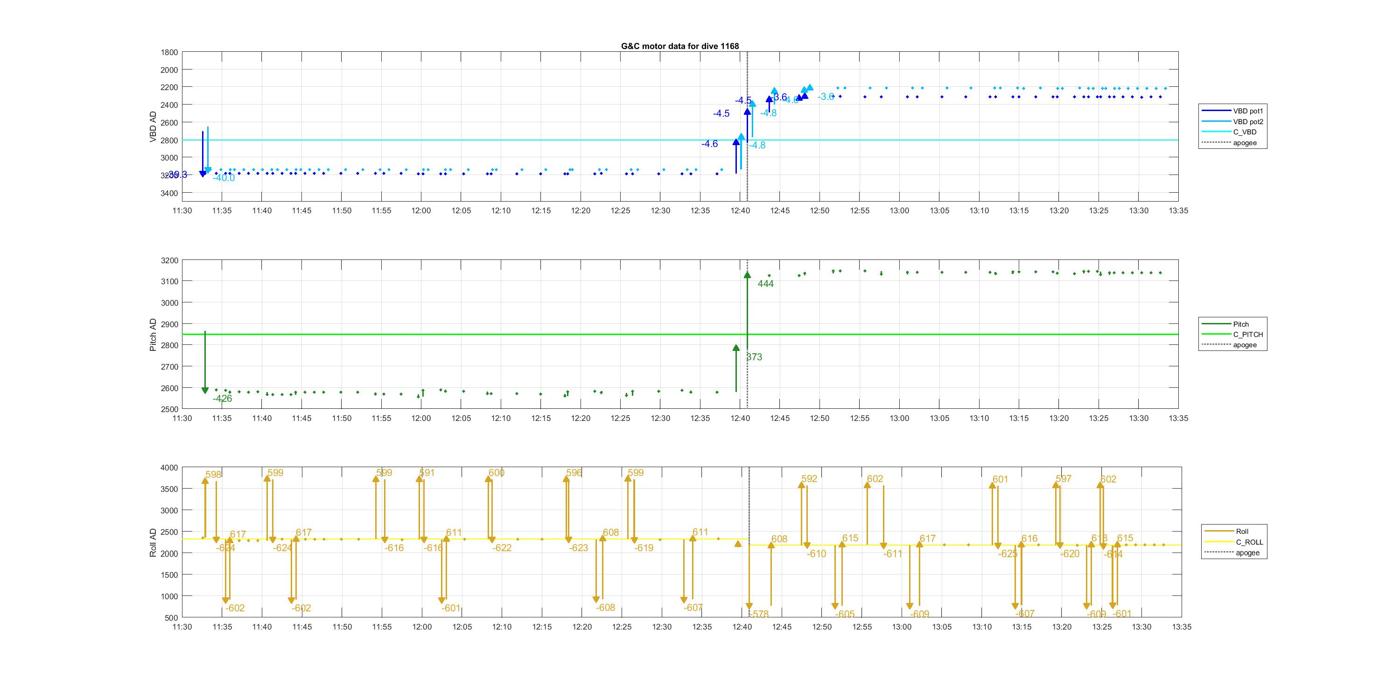Click the '592' roll move label
Viewport: 1400px width, 693px height.
tap(809, 479)
